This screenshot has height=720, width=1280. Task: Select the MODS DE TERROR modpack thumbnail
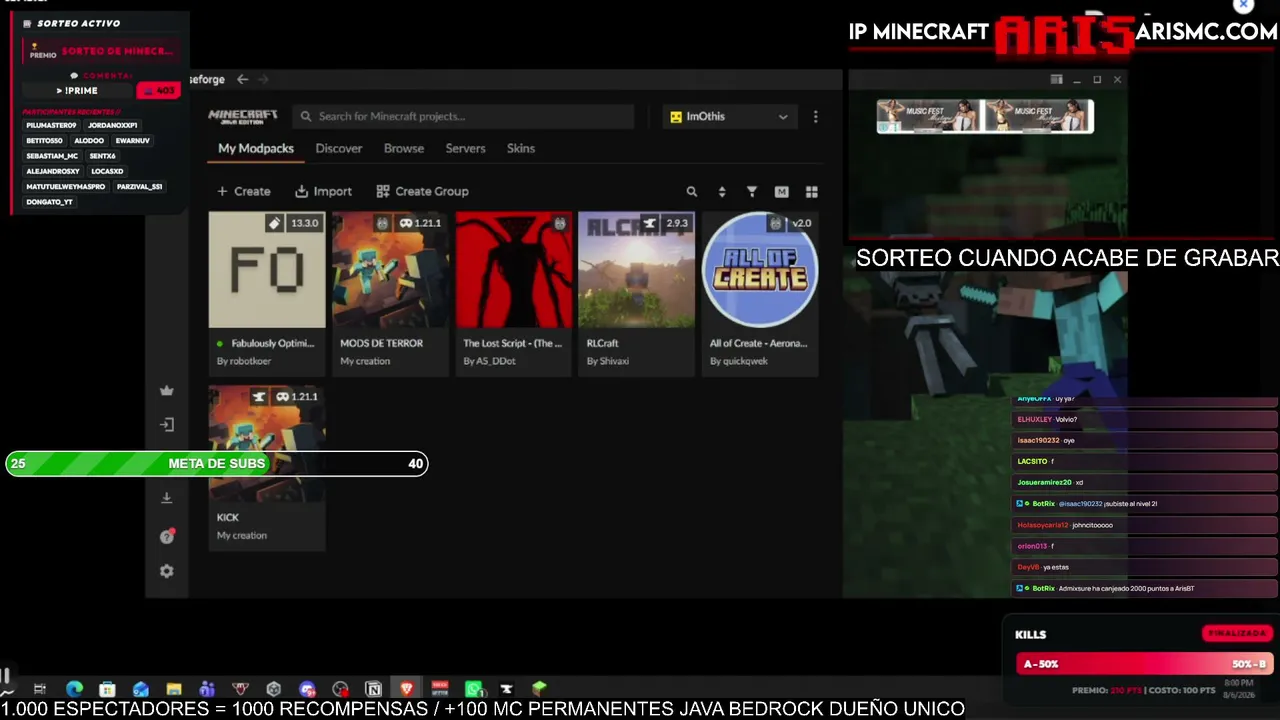(390, 270)
